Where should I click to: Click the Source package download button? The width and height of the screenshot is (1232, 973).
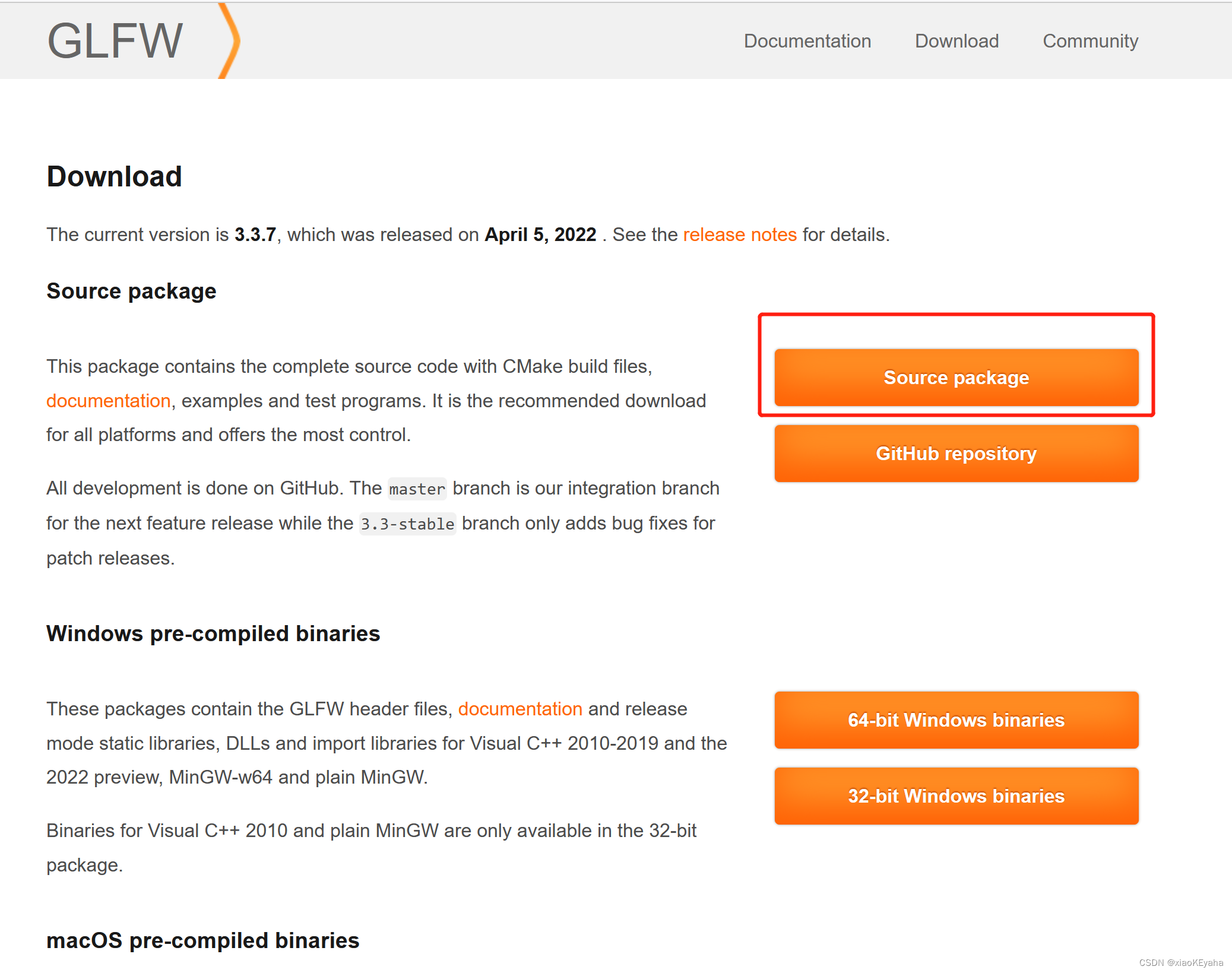pos(956,378)
